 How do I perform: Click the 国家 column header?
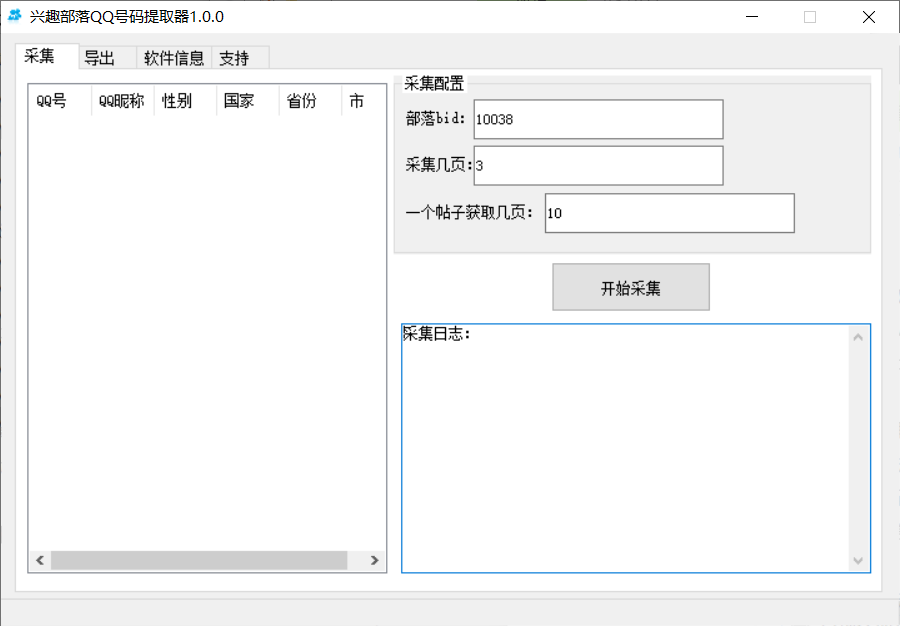click(x=247, y=101)
